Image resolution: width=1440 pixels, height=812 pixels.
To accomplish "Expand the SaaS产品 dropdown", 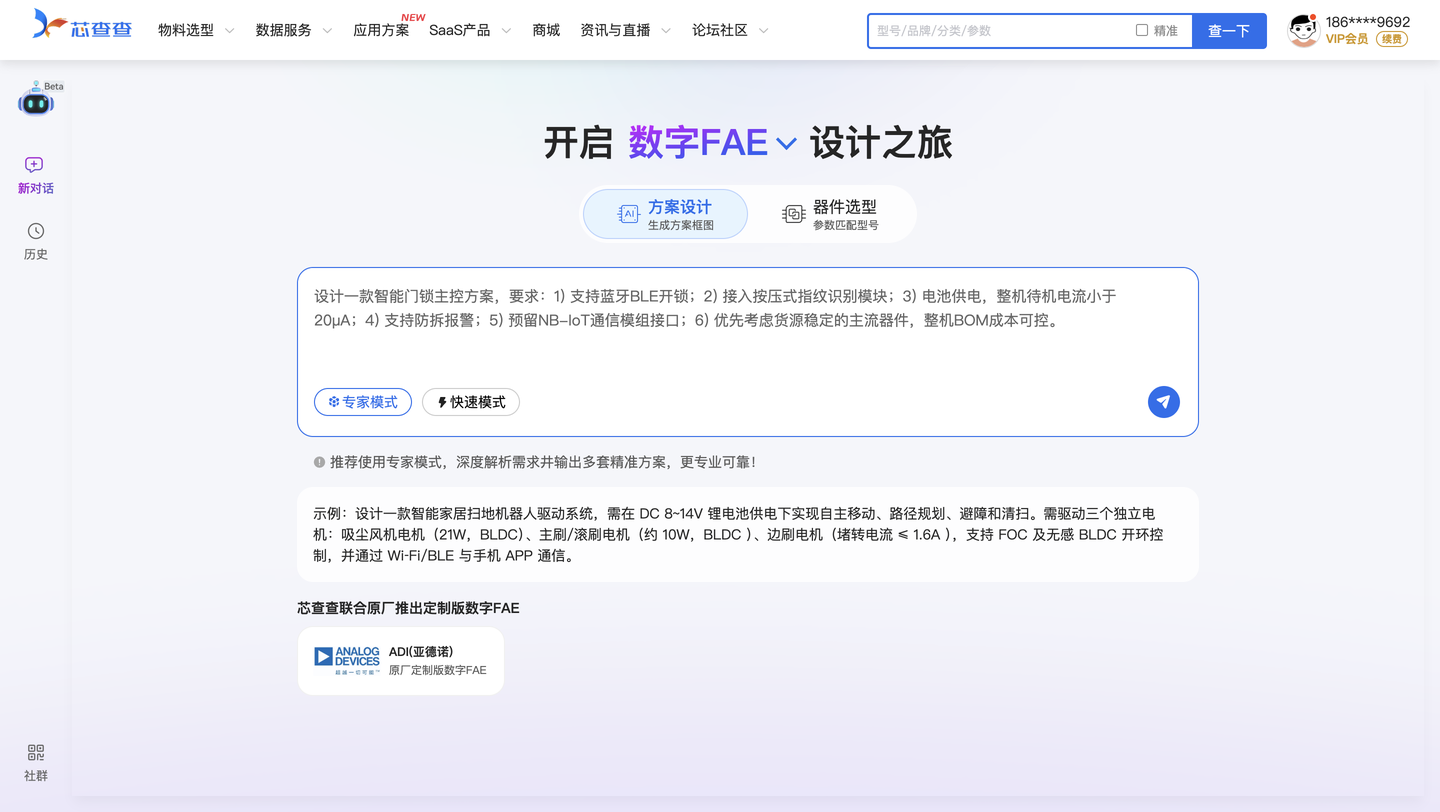I will pyautogui.click(x=470, y=30).
